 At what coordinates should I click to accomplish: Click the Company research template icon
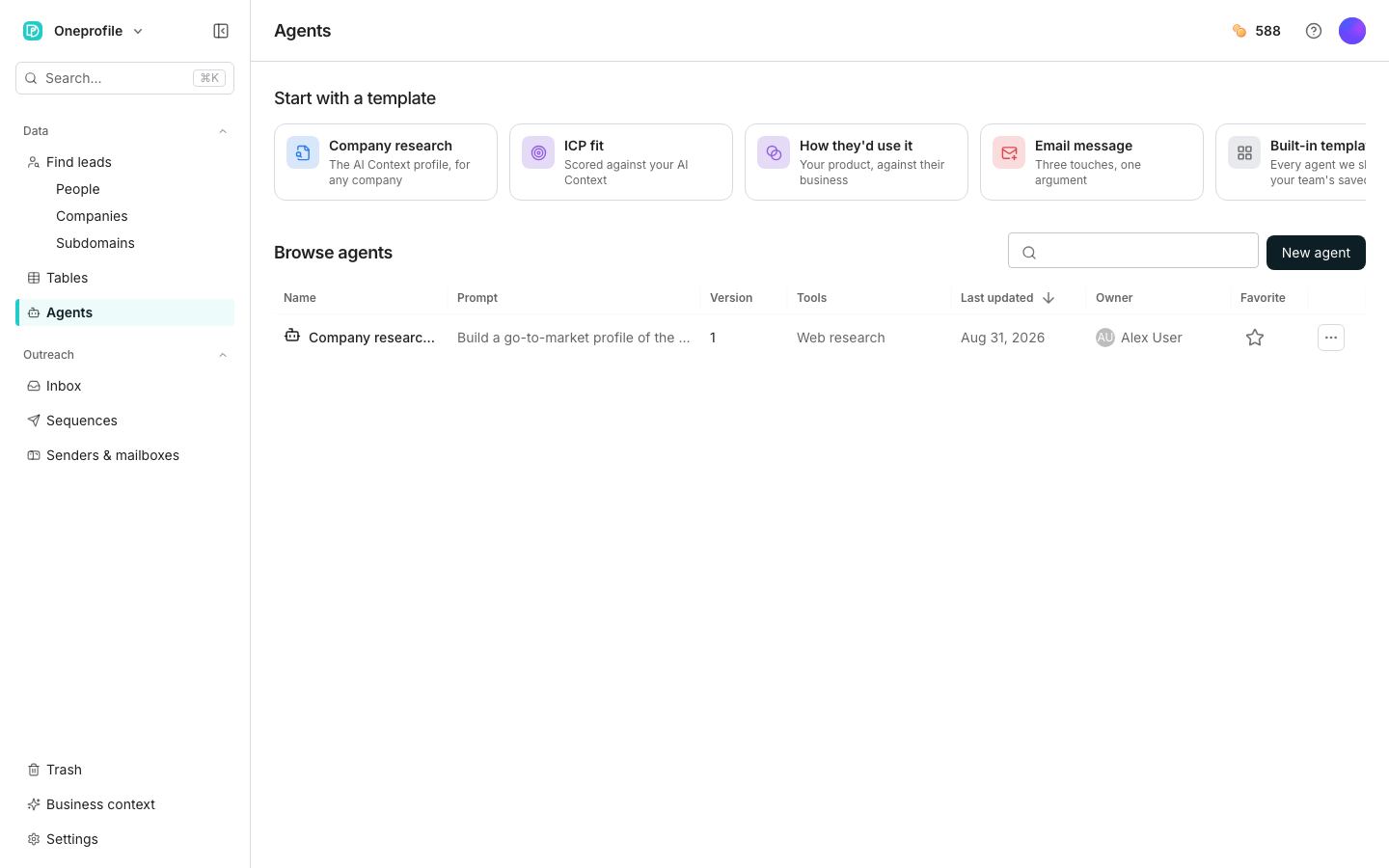click(303, 152)
